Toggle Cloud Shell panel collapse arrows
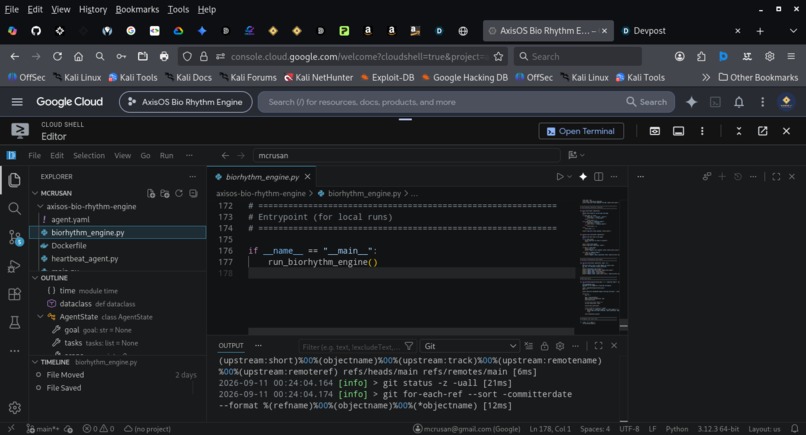The image size is (806, 435). click(739, 131)
